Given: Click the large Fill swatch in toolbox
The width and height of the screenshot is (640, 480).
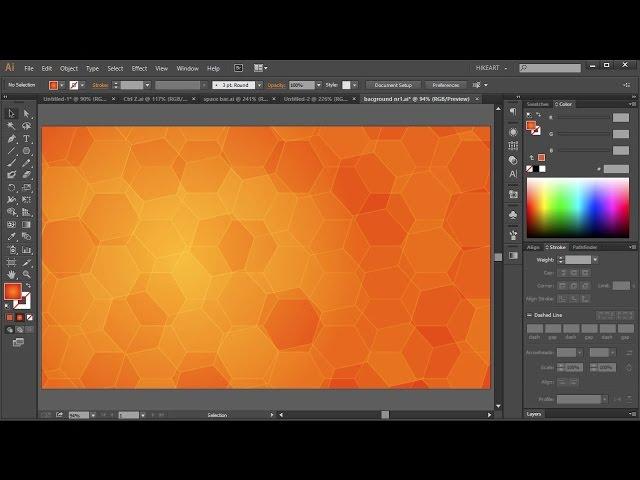Looking at the screenshot, I should click(13, 291).
